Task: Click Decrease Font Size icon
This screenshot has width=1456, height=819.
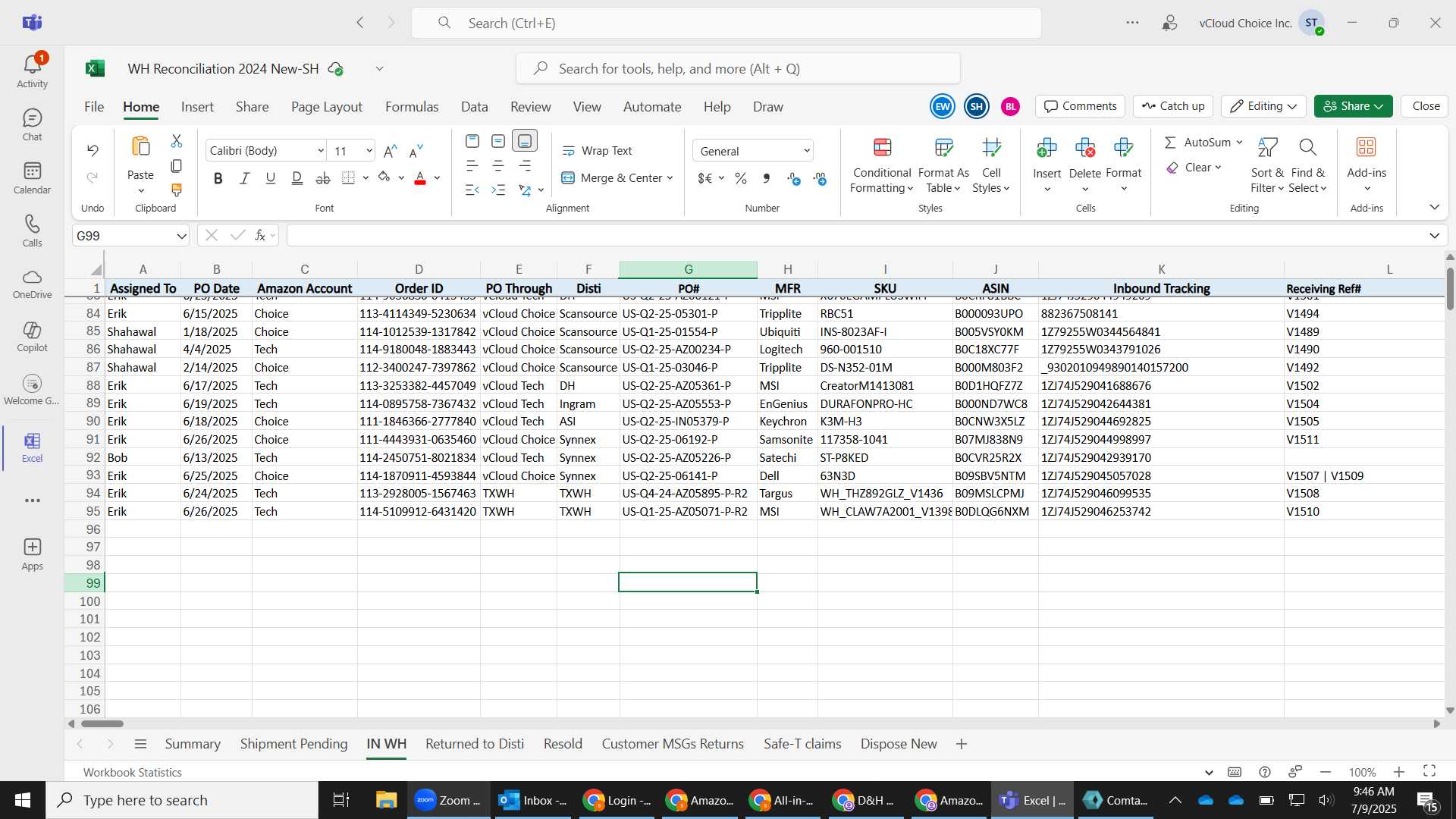Action: coord(416,151)
